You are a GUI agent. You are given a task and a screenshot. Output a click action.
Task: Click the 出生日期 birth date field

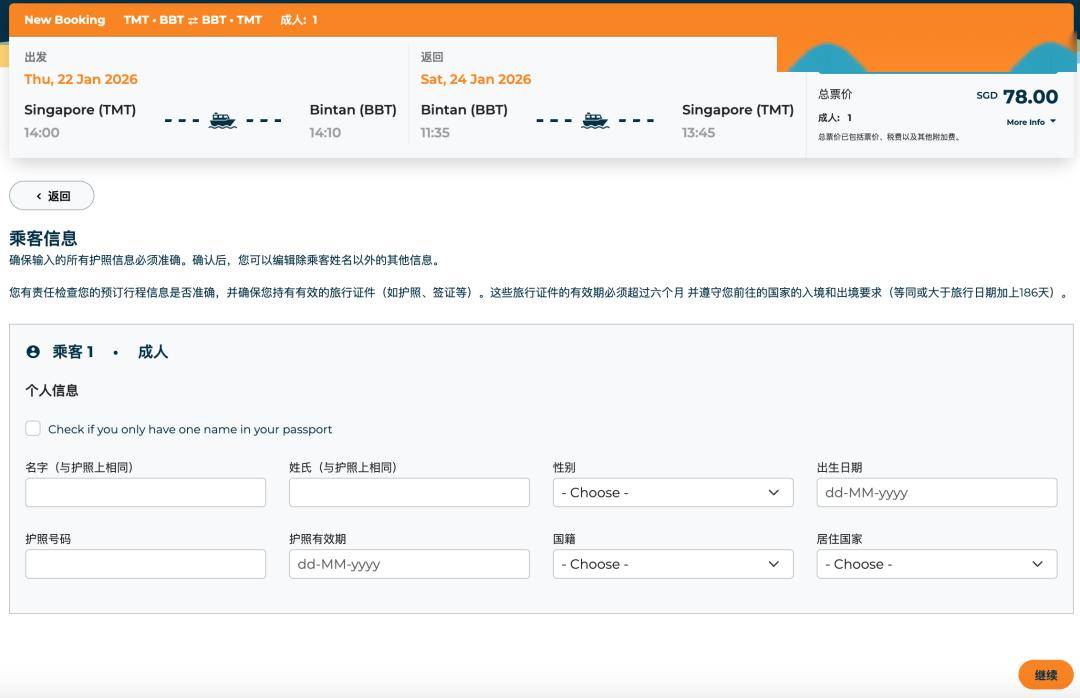pyautogui.click(x=936, y=492)
